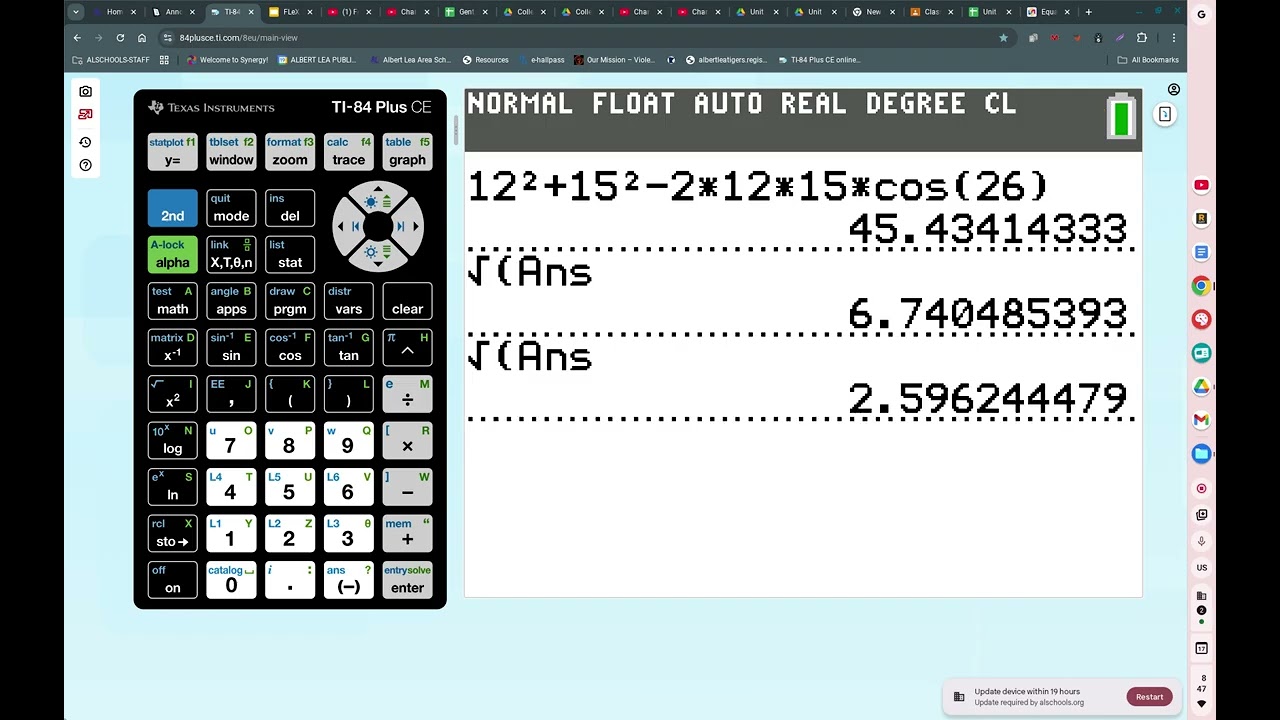1280x720 pixels.
Task: Open the ALSCHOOLS-STAFF bookmark folder
Action: (x=110, y=60)
